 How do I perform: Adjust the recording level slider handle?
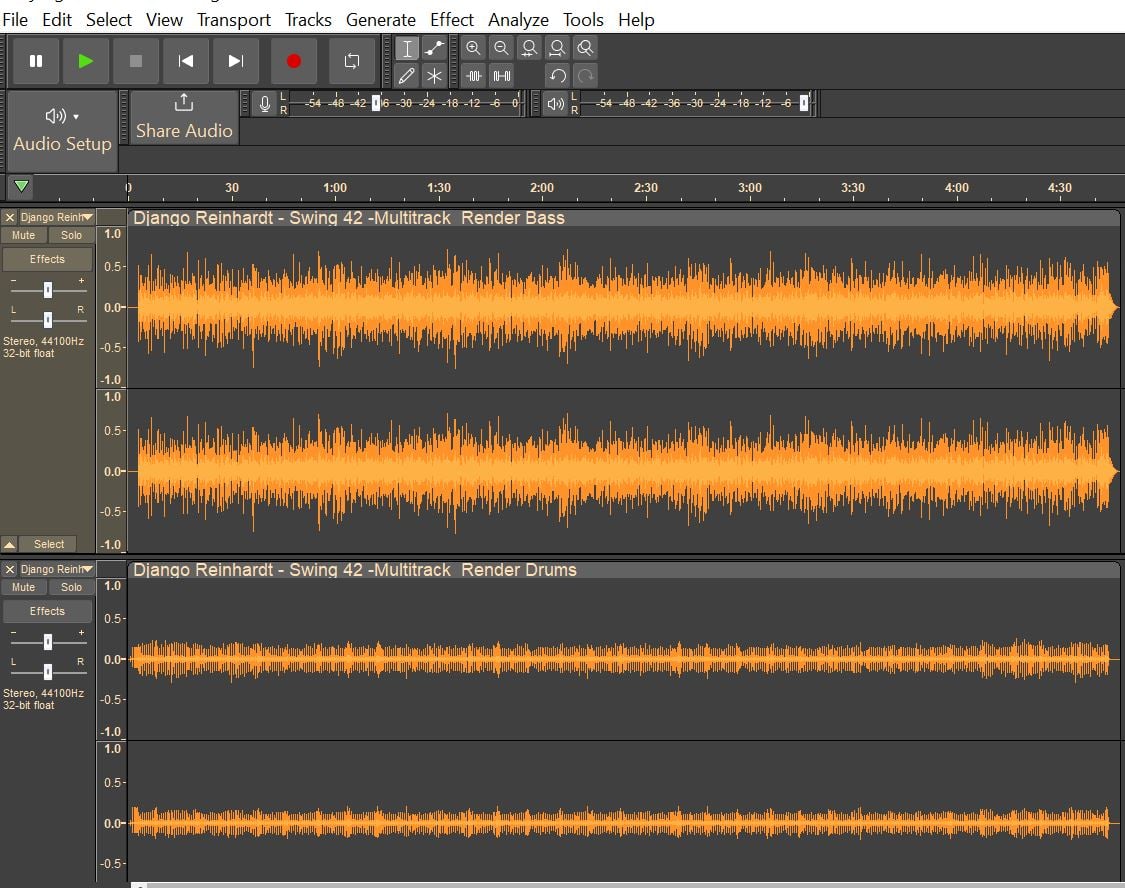[x=376, y=103]
